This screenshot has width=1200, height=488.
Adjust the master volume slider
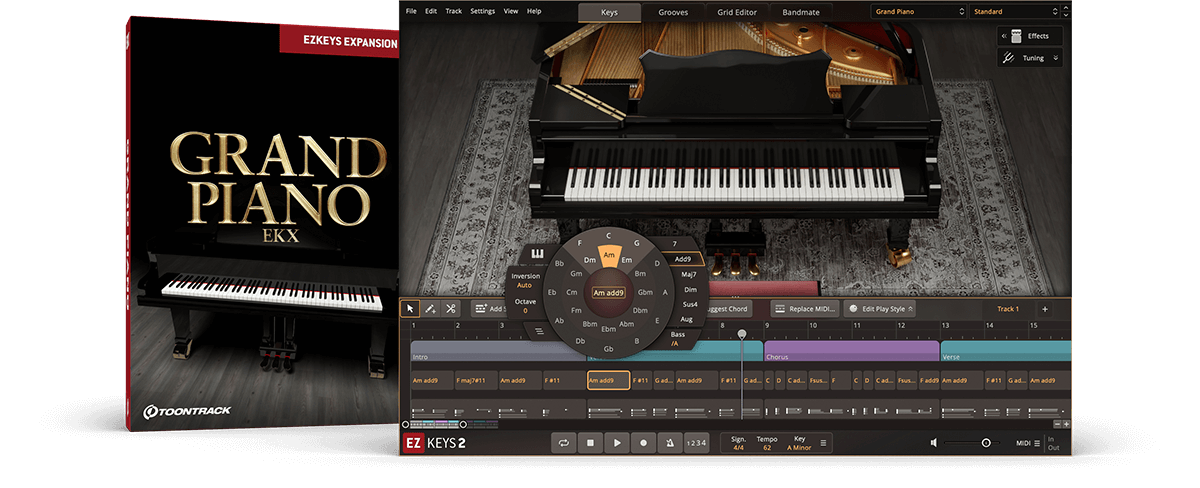986,443
